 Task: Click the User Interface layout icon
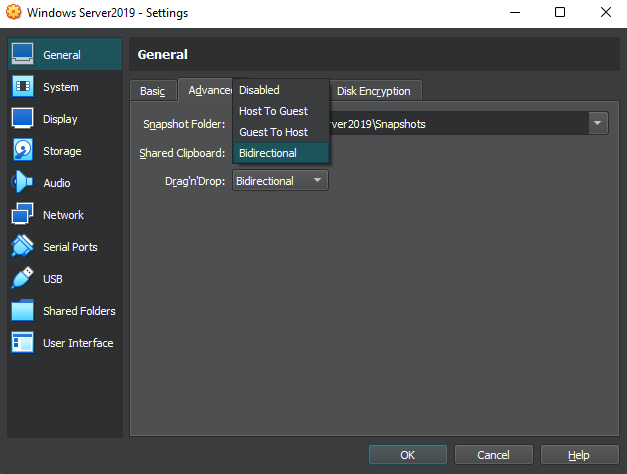(23, 343)
